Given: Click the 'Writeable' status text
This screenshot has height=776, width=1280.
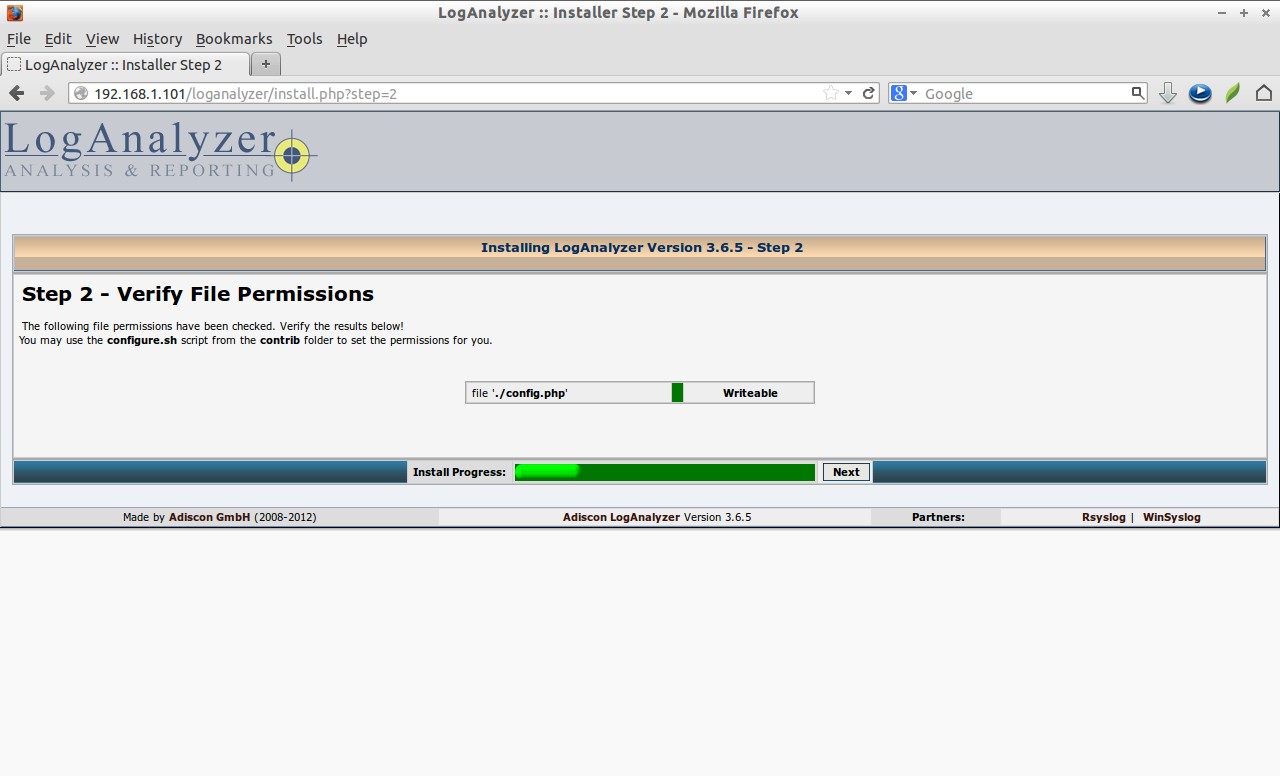Looking at the screenshot, I should [x=750, y=393].
